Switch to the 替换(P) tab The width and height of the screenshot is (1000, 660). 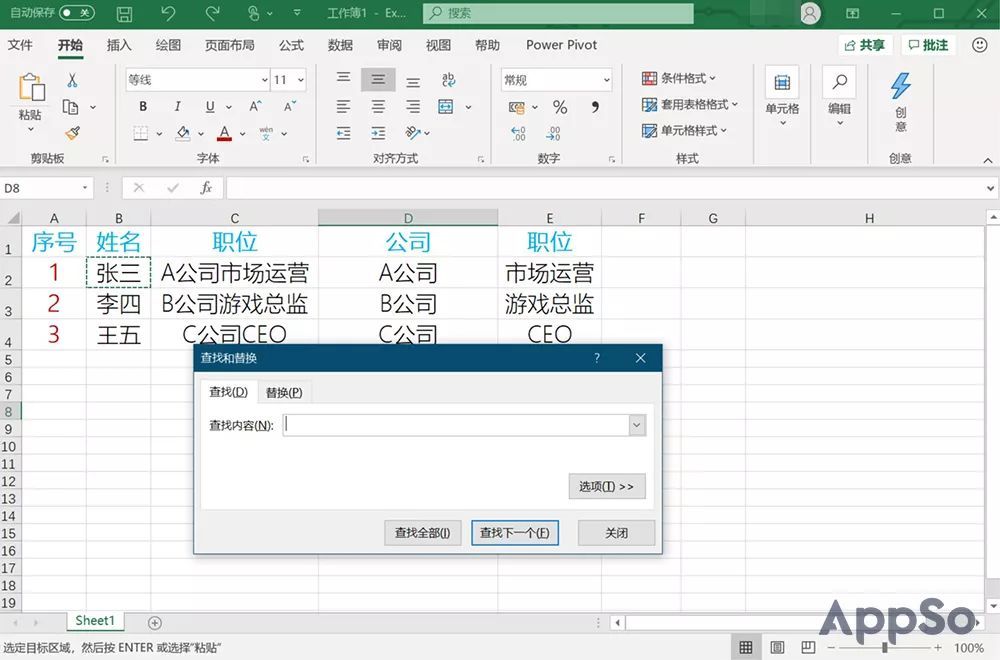[x=284, y=392]
